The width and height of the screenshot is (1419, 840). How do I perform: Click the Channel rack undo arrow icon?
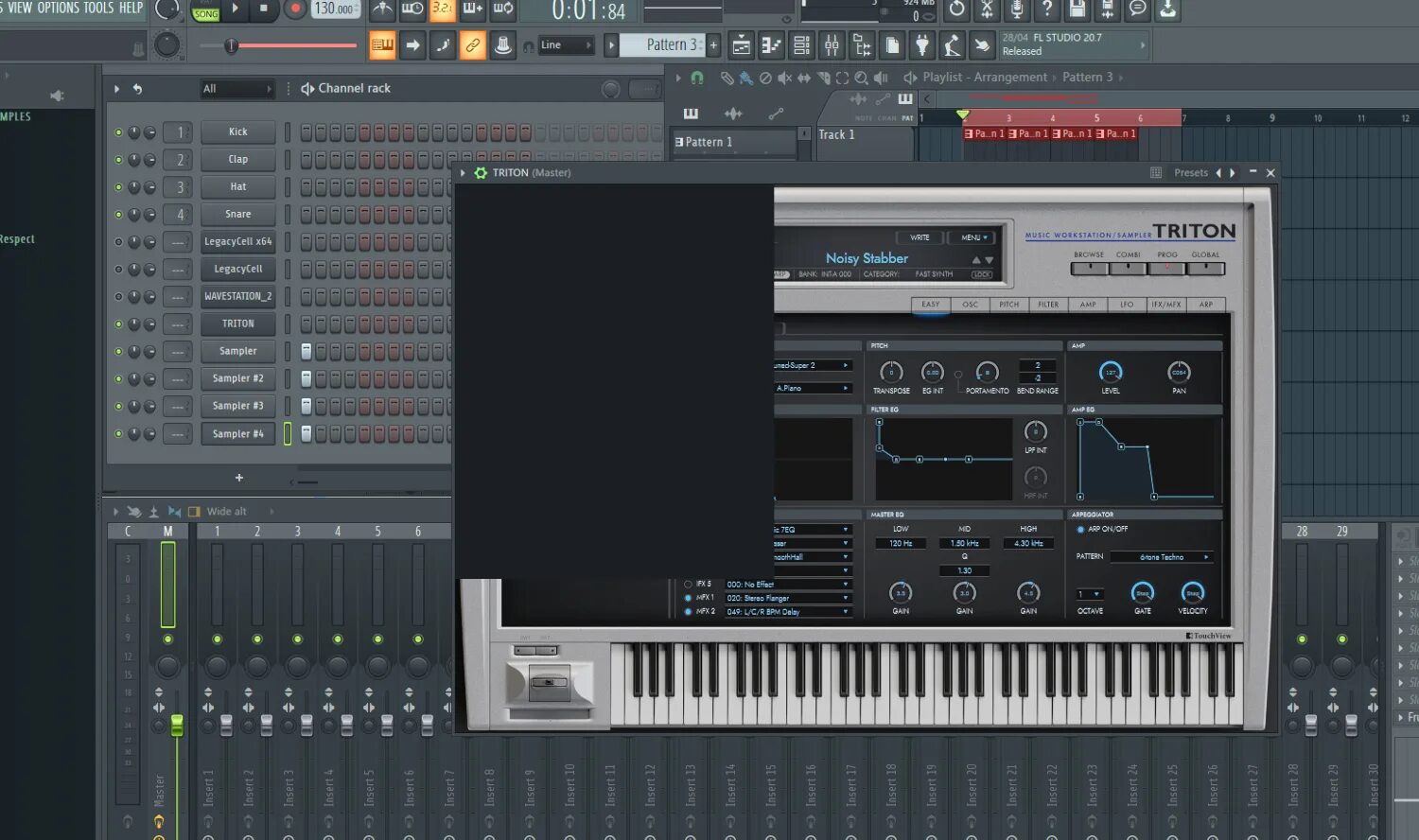coord(137,89)
